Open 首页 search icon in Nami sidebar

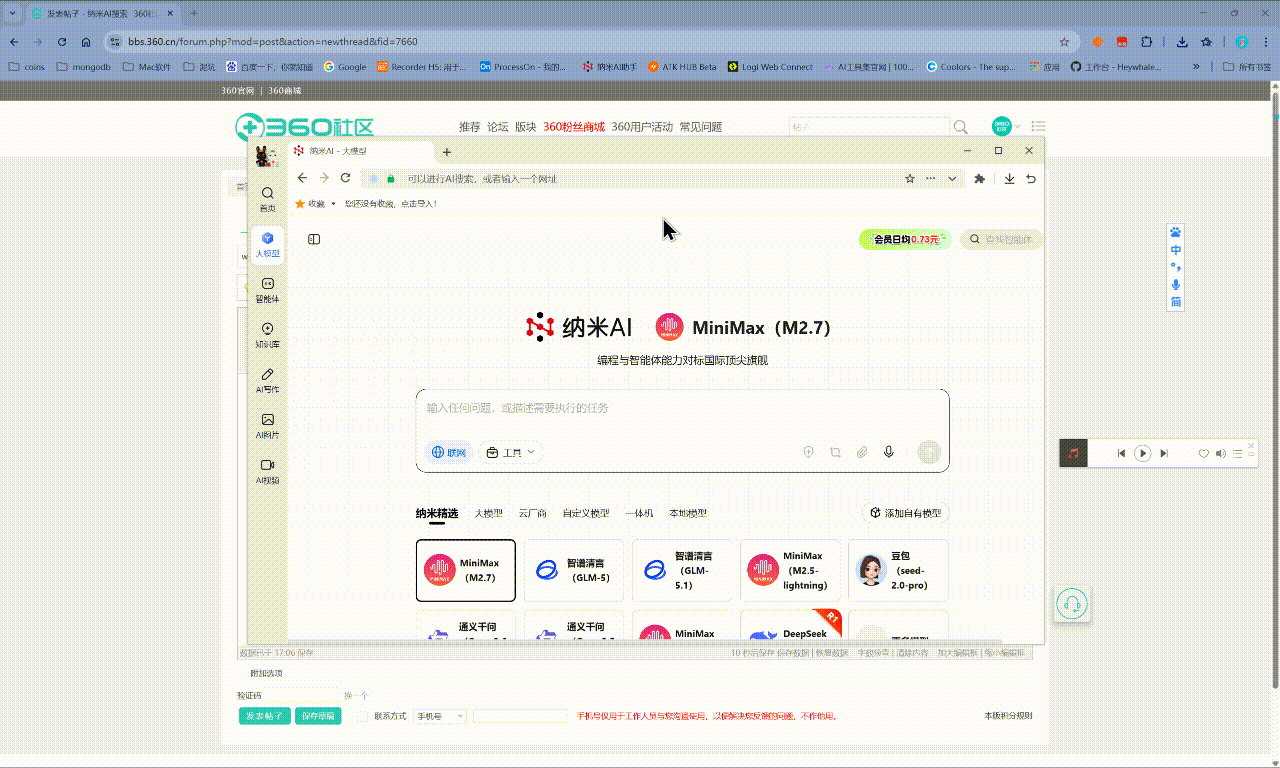pos(267,198)
